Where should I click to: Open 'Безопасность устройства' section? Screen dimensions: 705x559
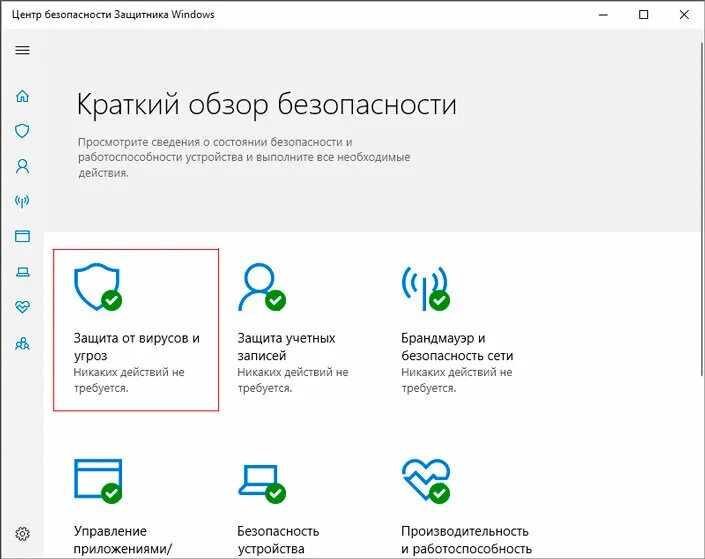click(278, 540)
